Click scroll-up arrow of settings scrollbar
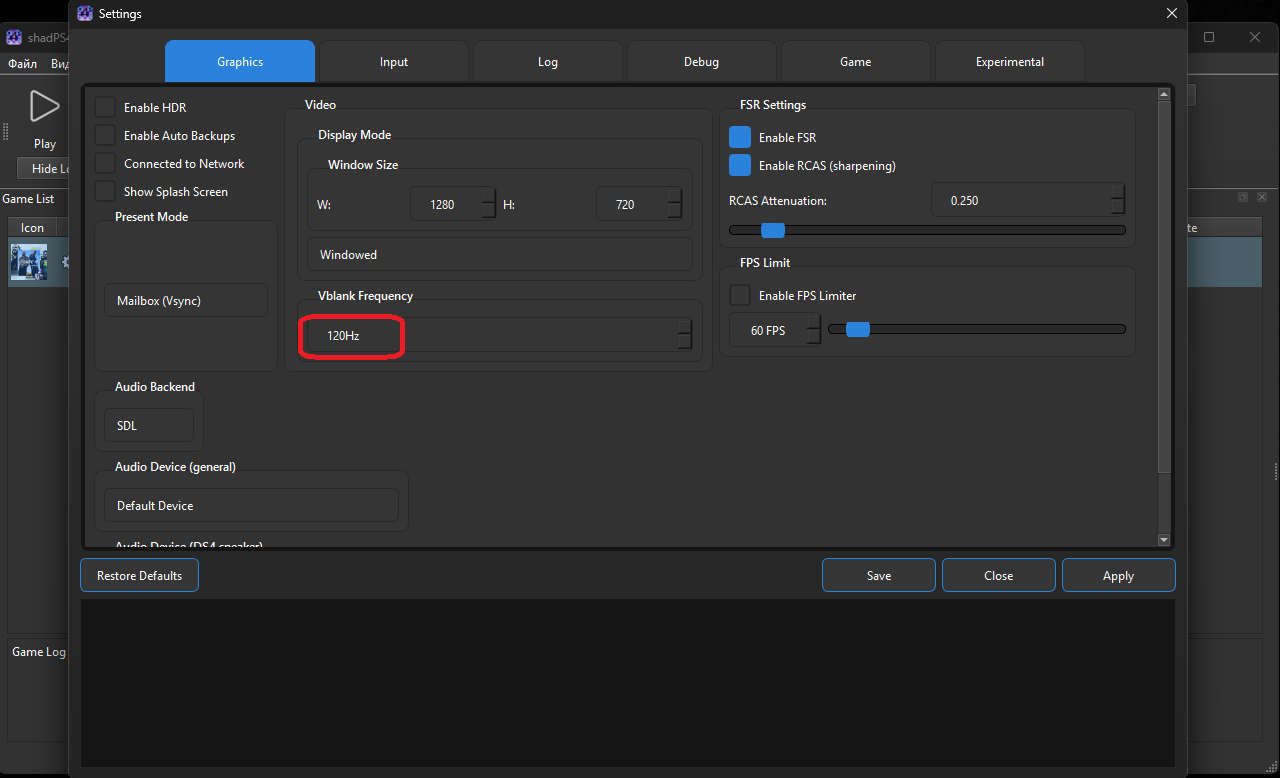 (1163, 94)
